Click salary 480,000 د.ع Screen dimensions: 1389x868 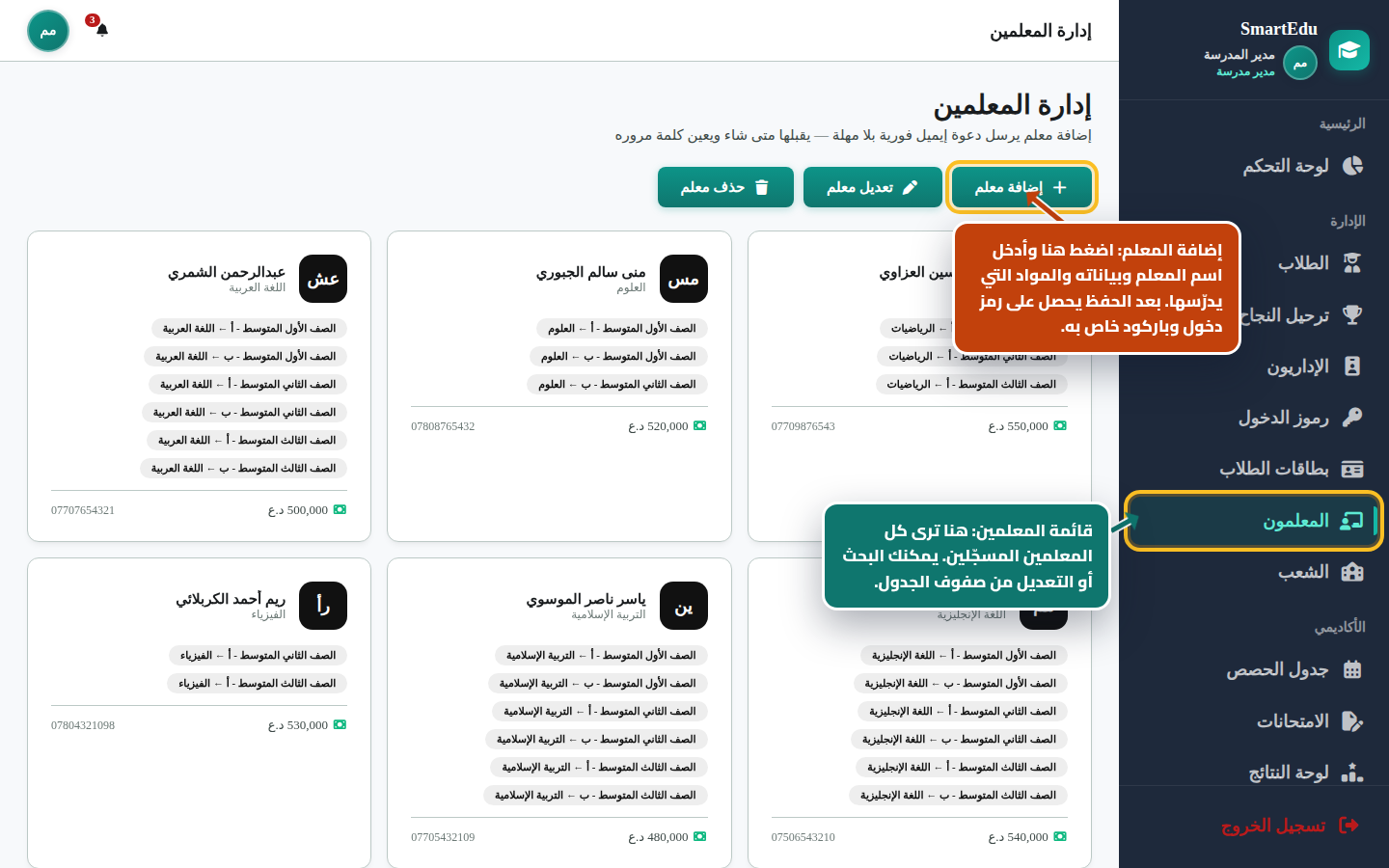pyautogui.click(x=658, y=837)
